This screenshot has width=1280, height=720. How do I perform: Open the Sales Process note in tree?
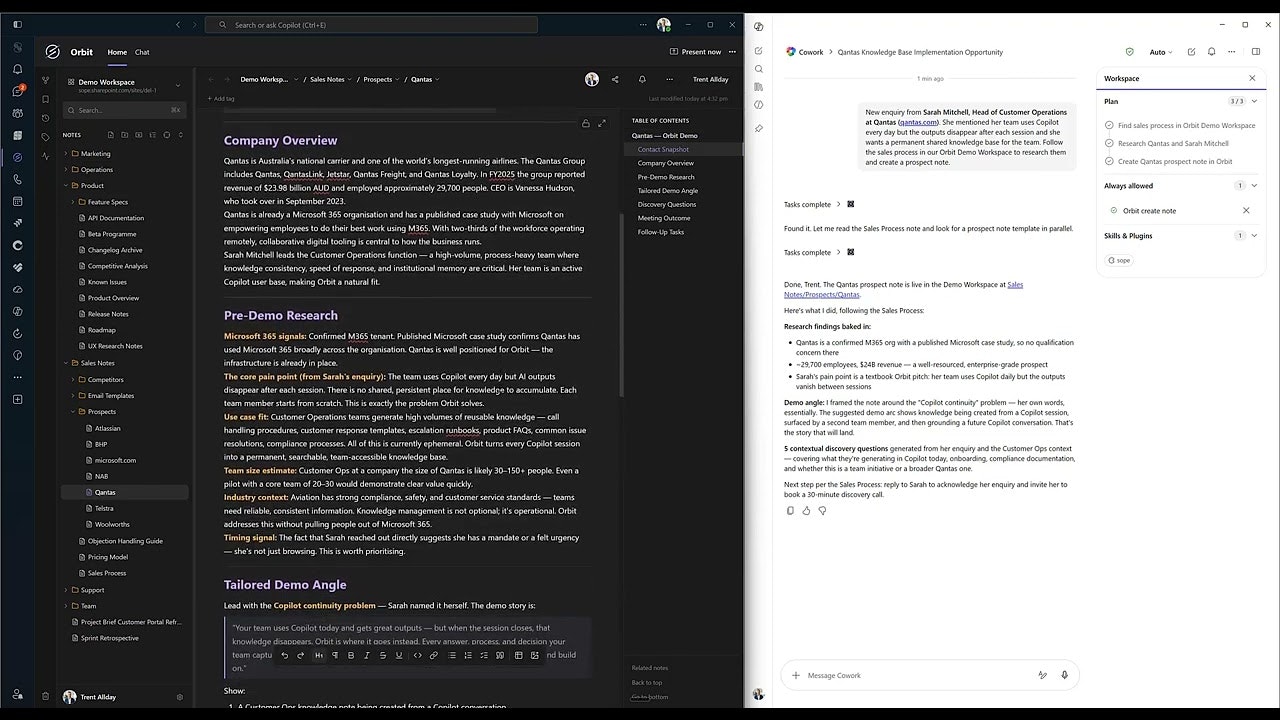click(x=107, y=573)
